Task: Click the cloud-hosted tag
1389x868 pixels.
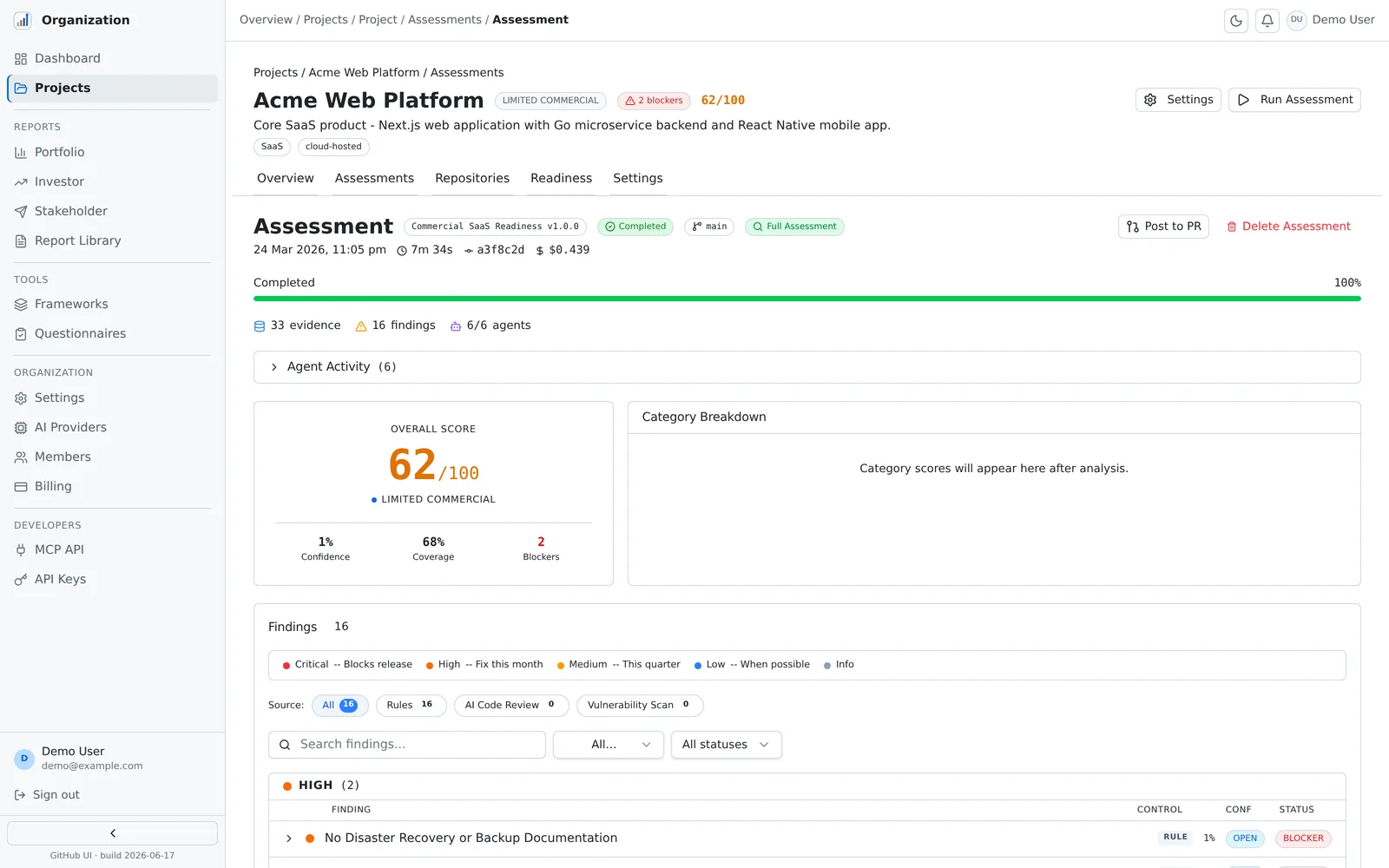Action: click(x=333, y=147)
